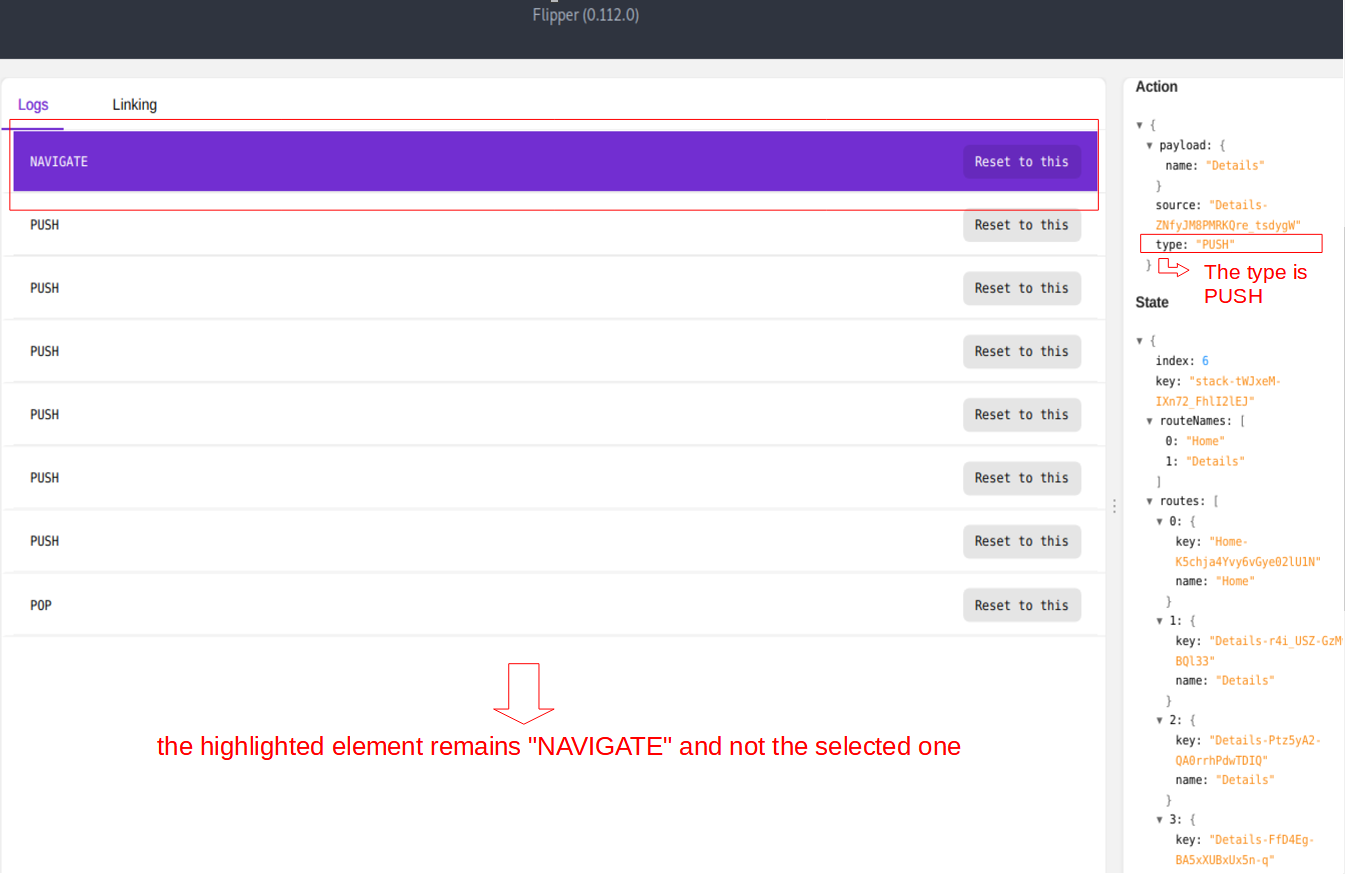
Task: Click the type "PUSH" value in the Action panel
Action: pos(1215,244)
